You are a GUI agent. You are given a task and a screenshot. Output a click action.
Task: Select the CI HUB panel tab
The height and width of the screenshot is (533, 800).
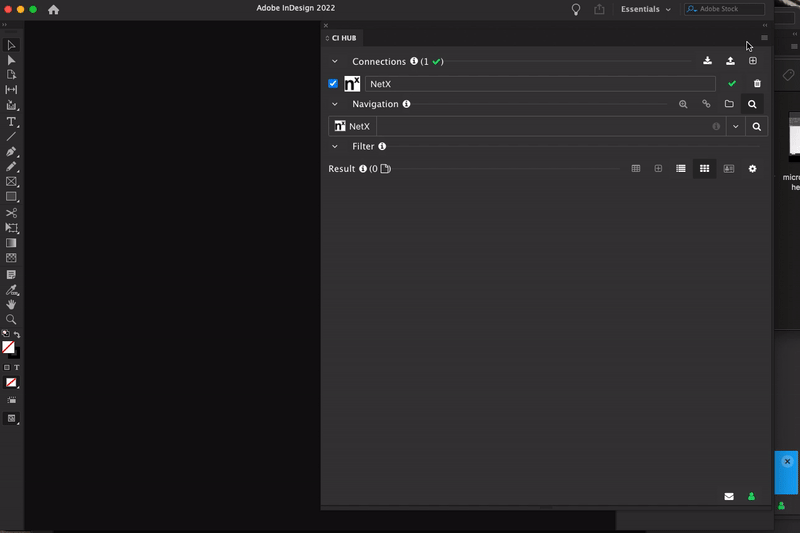point(343,38)
